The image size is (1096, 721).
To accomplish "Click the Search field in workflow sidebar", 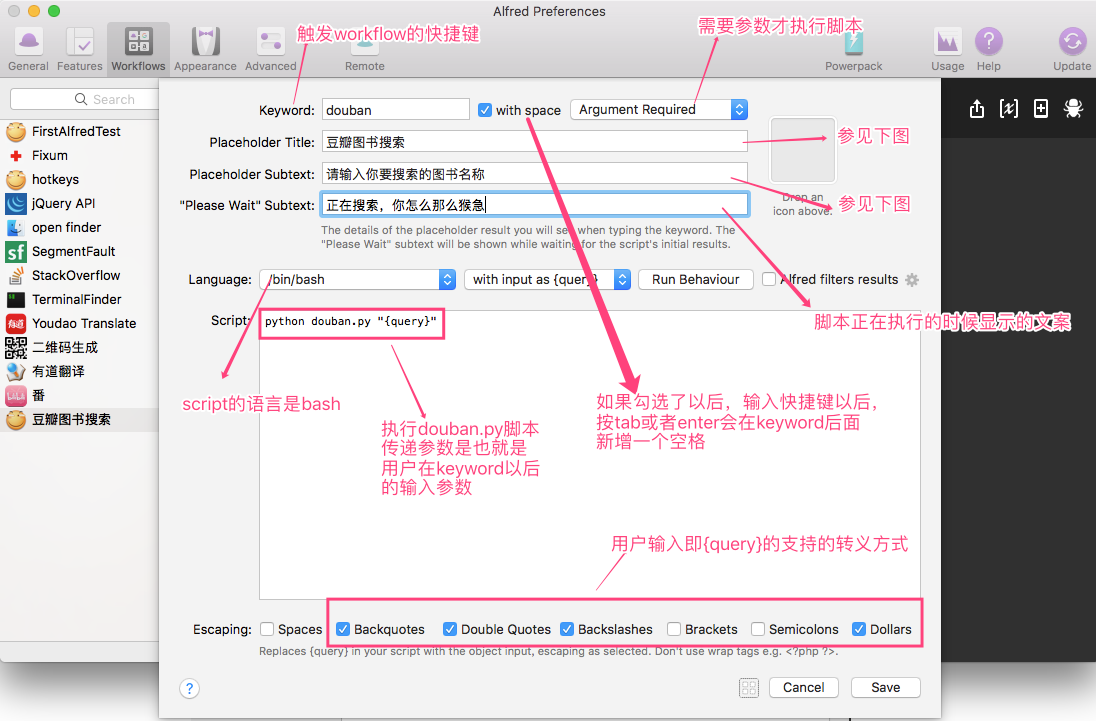I will [x=85, y=99].
